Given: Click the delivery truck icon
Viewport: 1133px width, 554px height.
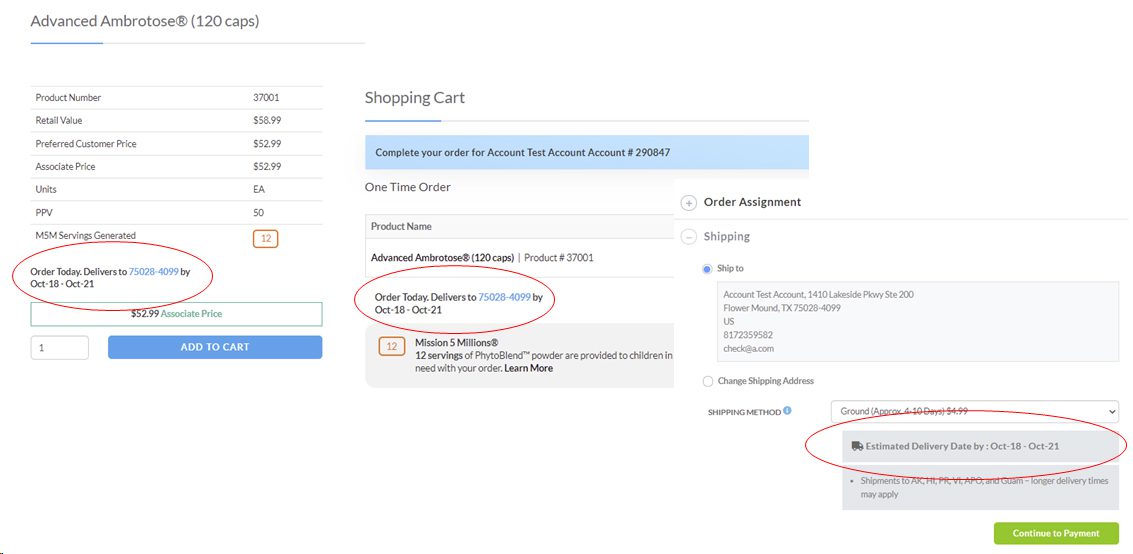Looking at the screenshot, I should tap(857, 446).
